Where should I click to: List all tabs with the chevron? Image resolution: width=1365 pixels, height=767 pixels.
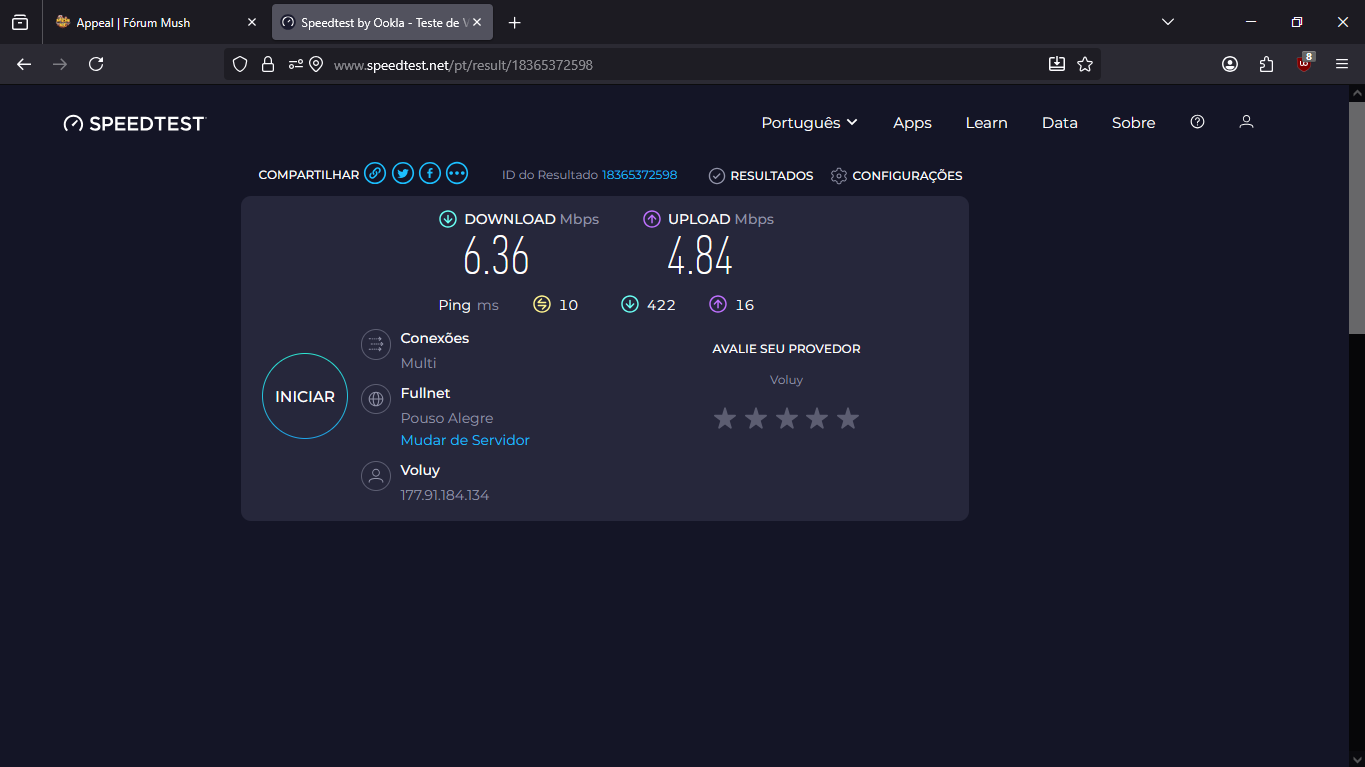pos(1168,22)
